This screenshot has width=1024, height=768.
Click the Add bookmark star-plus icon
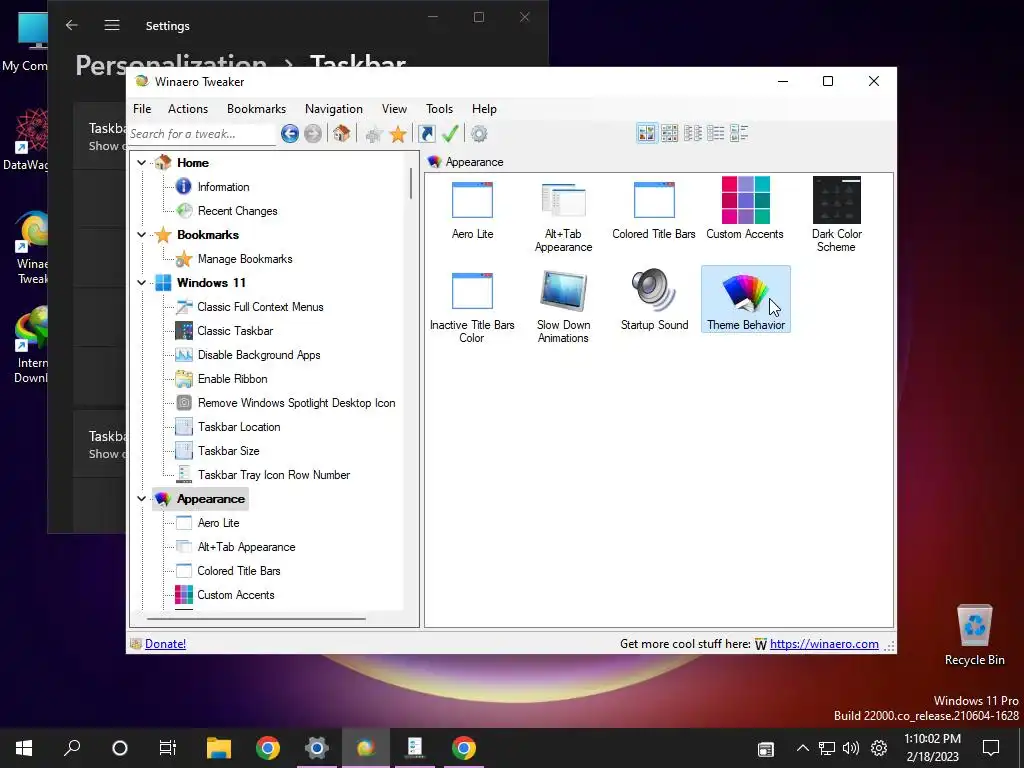pyautogui.click(x=374, y=134)
